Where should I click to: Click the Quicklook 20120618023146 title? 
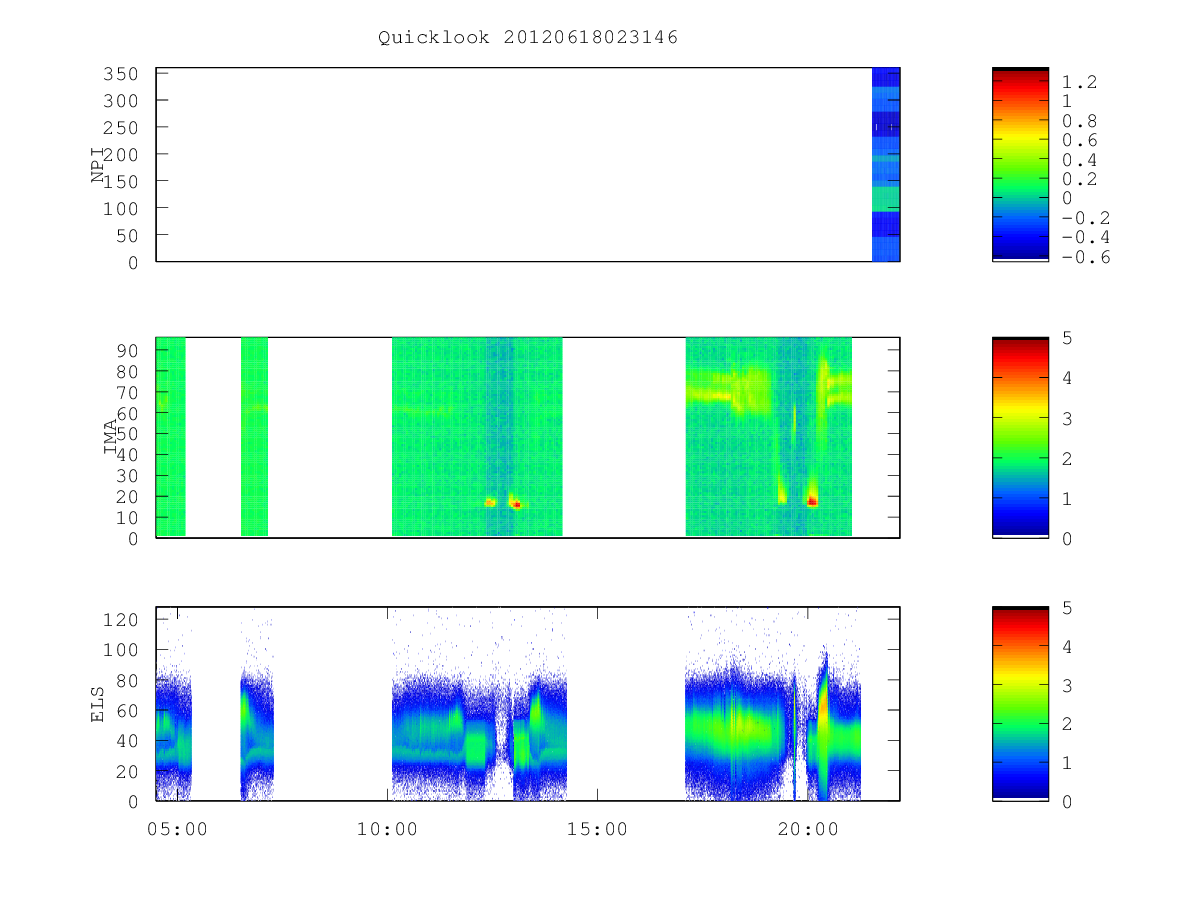(x=528, y=38)
